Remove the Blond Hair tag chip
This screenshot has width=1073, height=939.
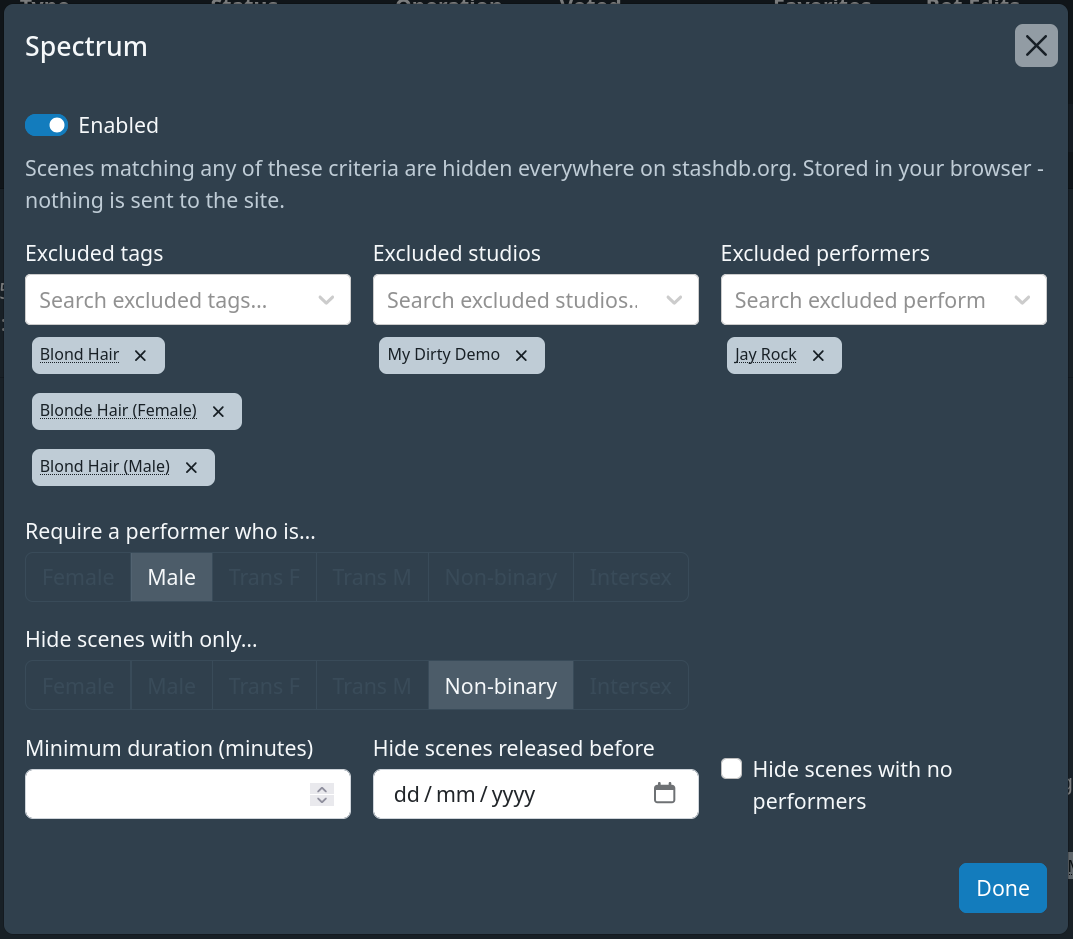click(140, 356)
